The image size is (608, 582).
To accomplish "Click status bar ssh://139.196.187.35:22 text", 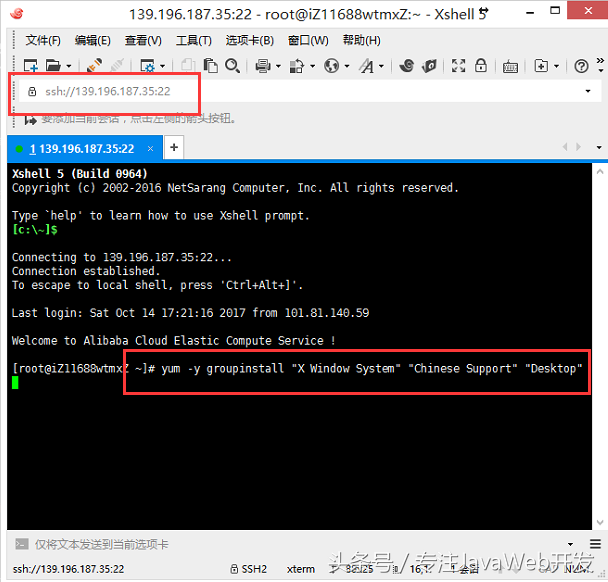I will [68, 569].
